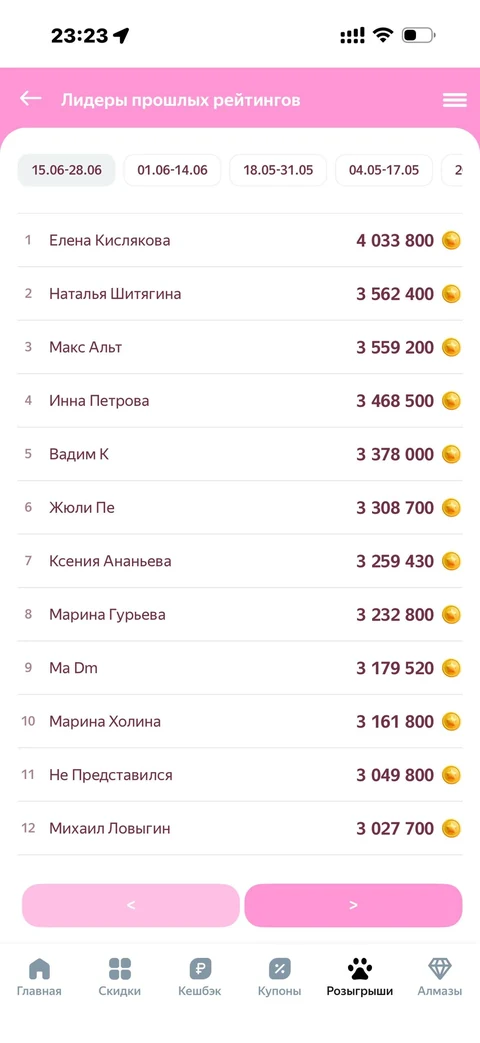Choose the 04.05-17.05 period tab
This screenshot has width=480, height=1043.
coord(384,170)
